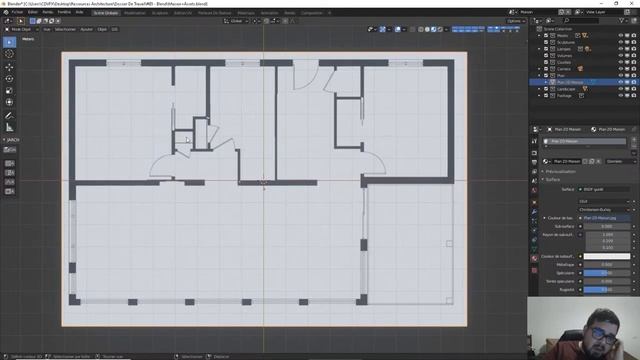Select the Transform tool
The width and height of the screenshot is (640, 360).
tap(9, 102)
